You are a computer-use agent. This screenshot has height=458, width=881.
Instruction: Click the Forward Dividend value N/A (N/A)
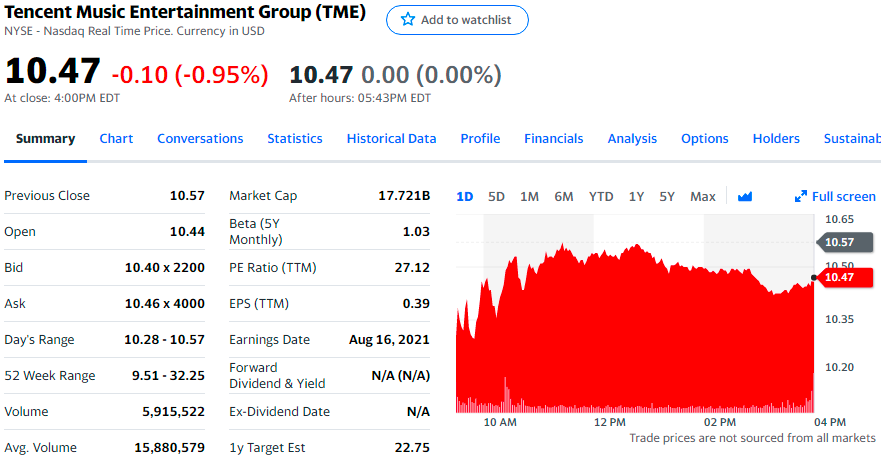[x=401, y=376]
